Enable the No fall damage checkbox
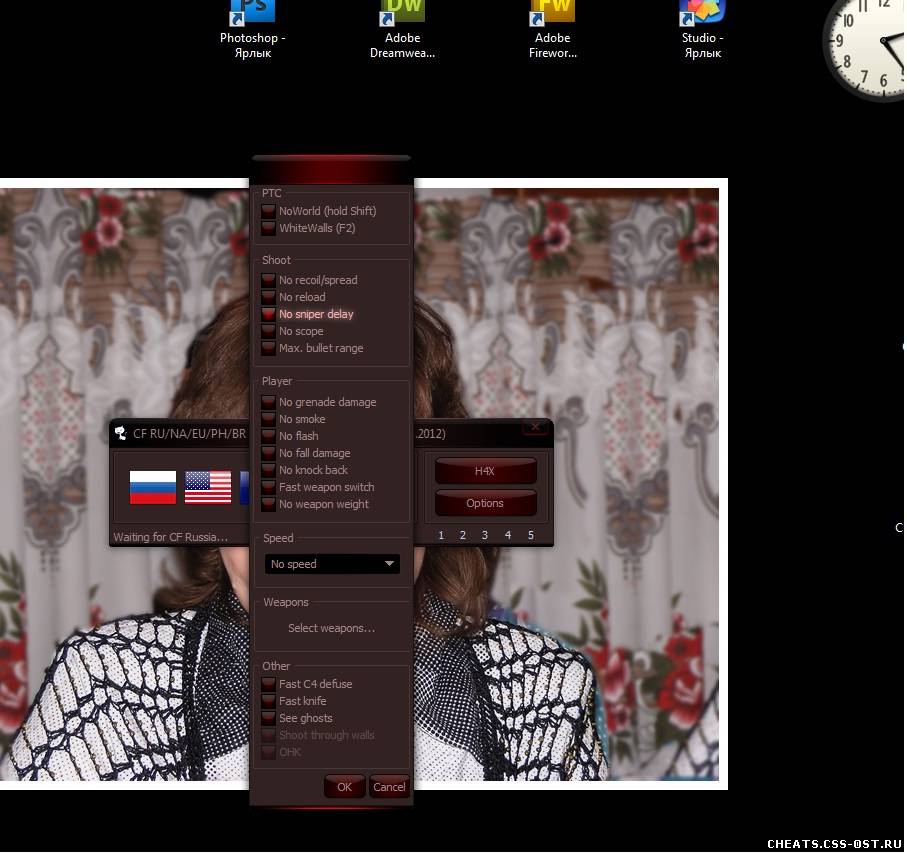This screenshot has height=854, width=907. tap(269, 453)
